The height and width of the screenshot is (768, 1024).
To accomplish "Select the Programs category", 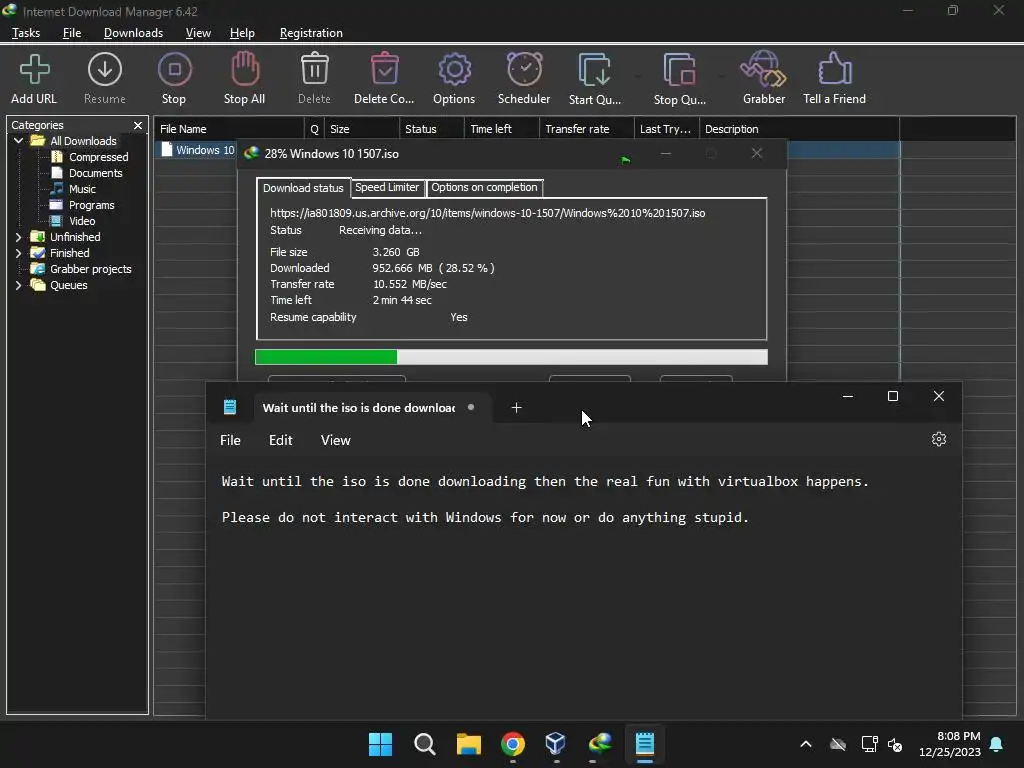I will (84, 205).
